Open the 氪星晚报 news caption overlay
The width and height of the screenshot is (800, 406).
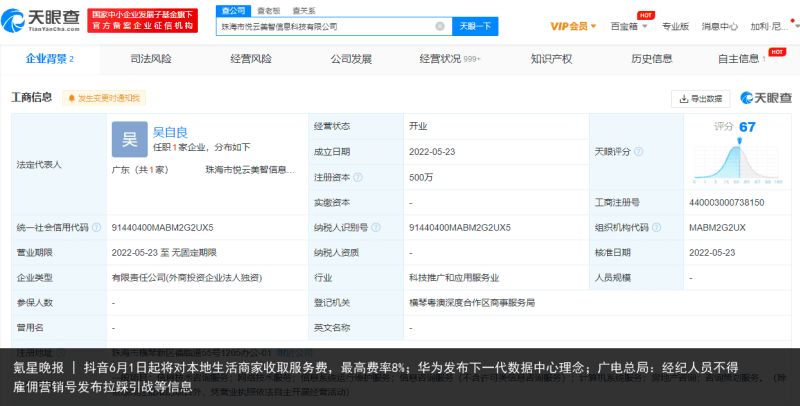coord(400,377)
